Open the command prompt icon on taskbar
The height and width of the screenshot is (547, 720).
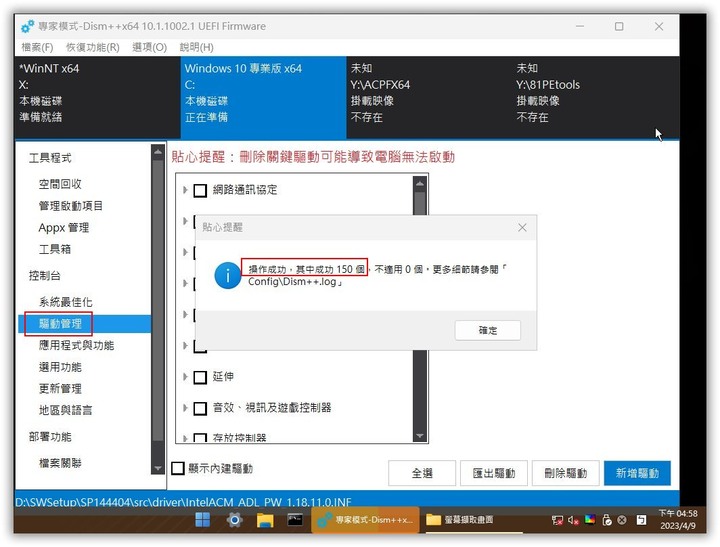(x=295, y=519)
